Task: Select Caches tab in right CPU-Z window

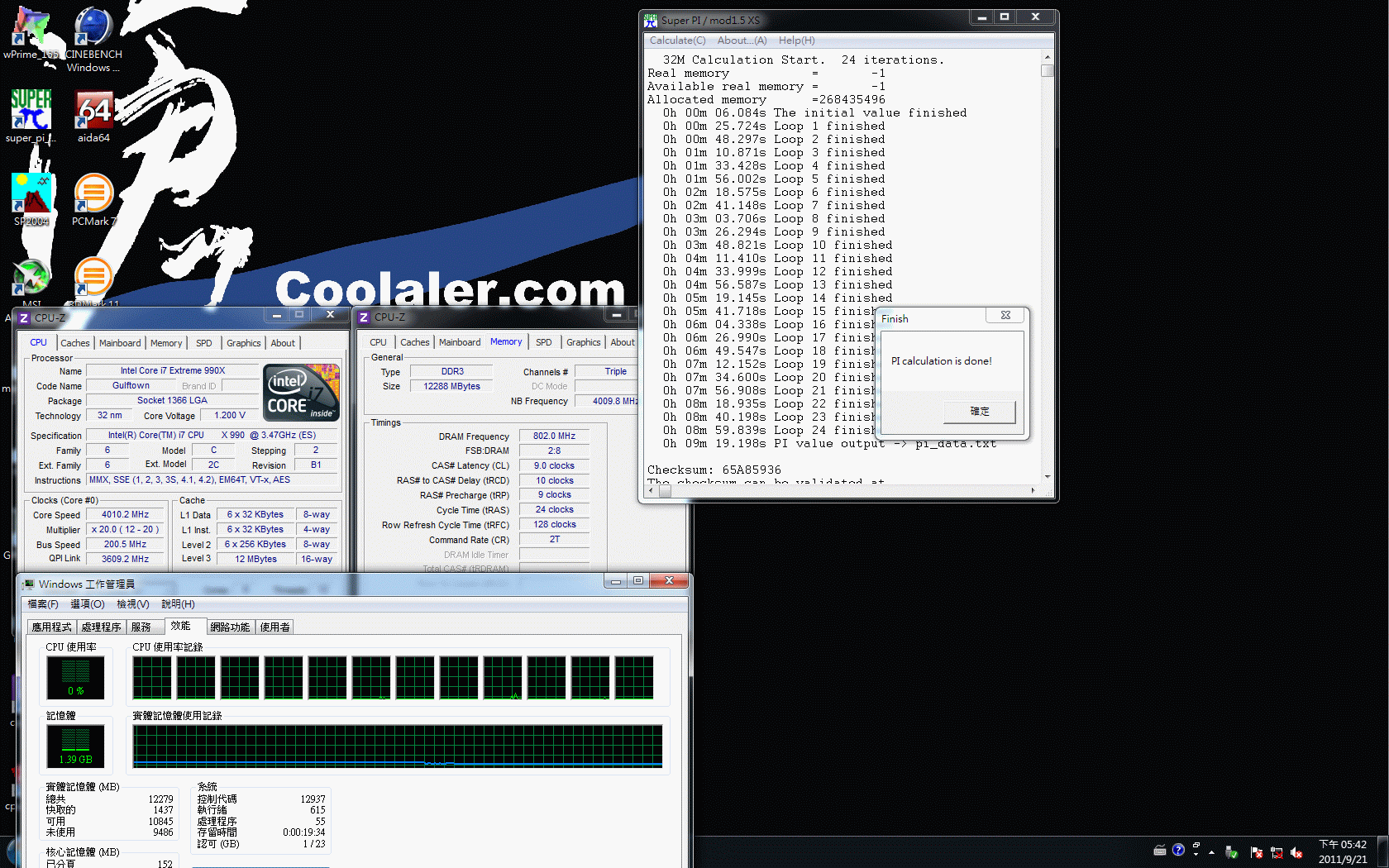Action: tap(415, 342)
